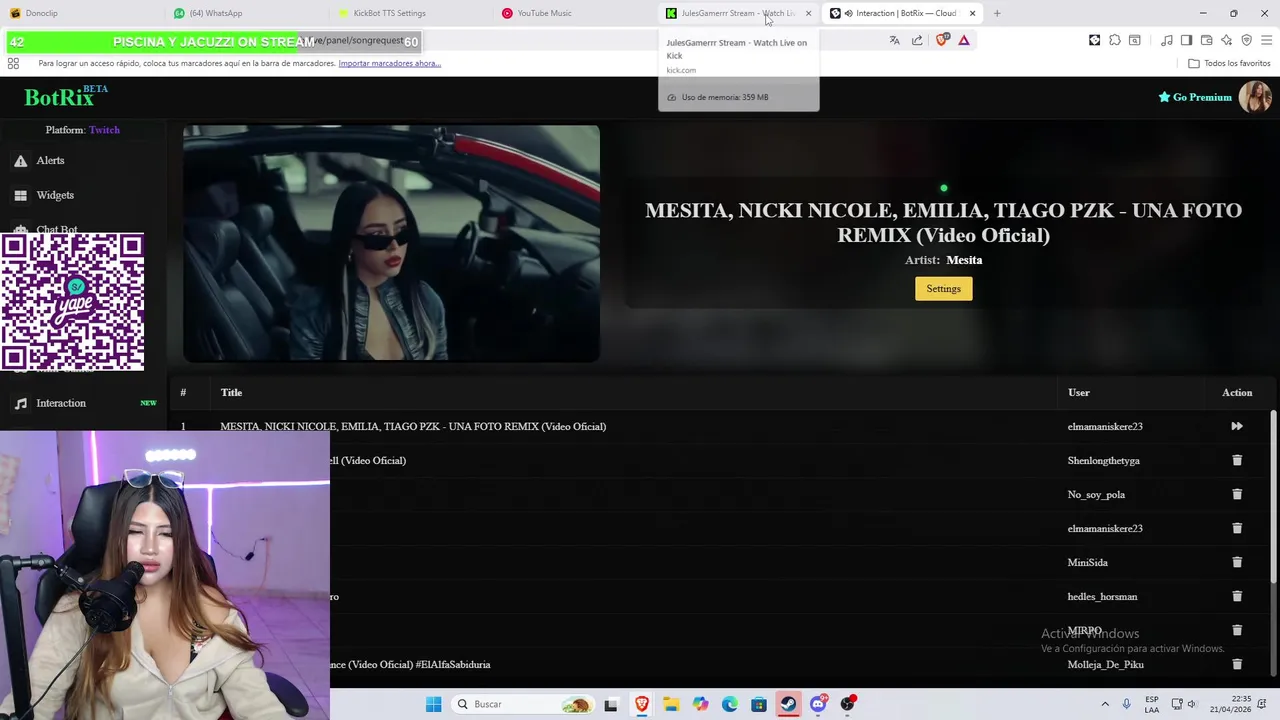Open the extensions puzzle icon

[x=1115, y=40]
